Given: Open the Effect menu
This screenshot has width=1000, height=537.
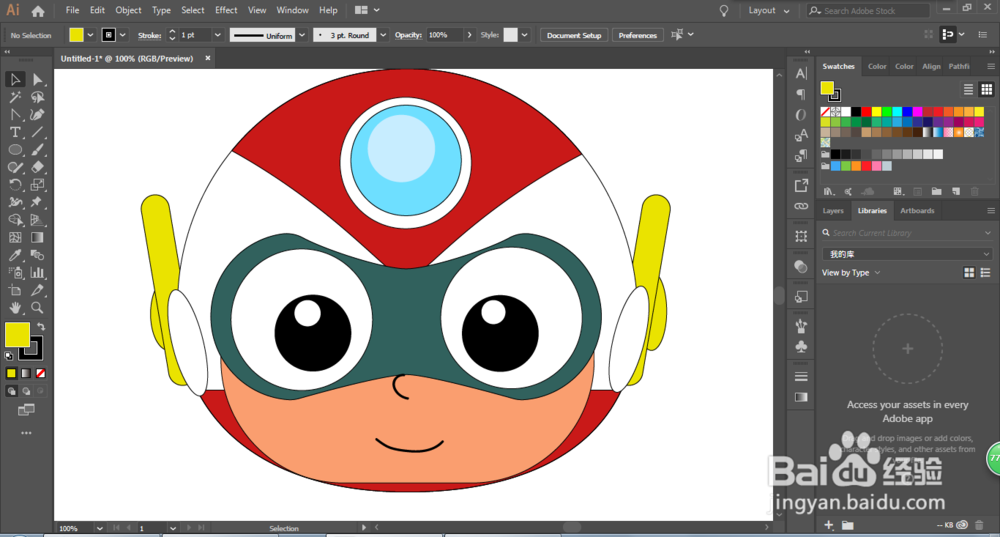Looking at the screenshot, I should [x=226, y=10].
